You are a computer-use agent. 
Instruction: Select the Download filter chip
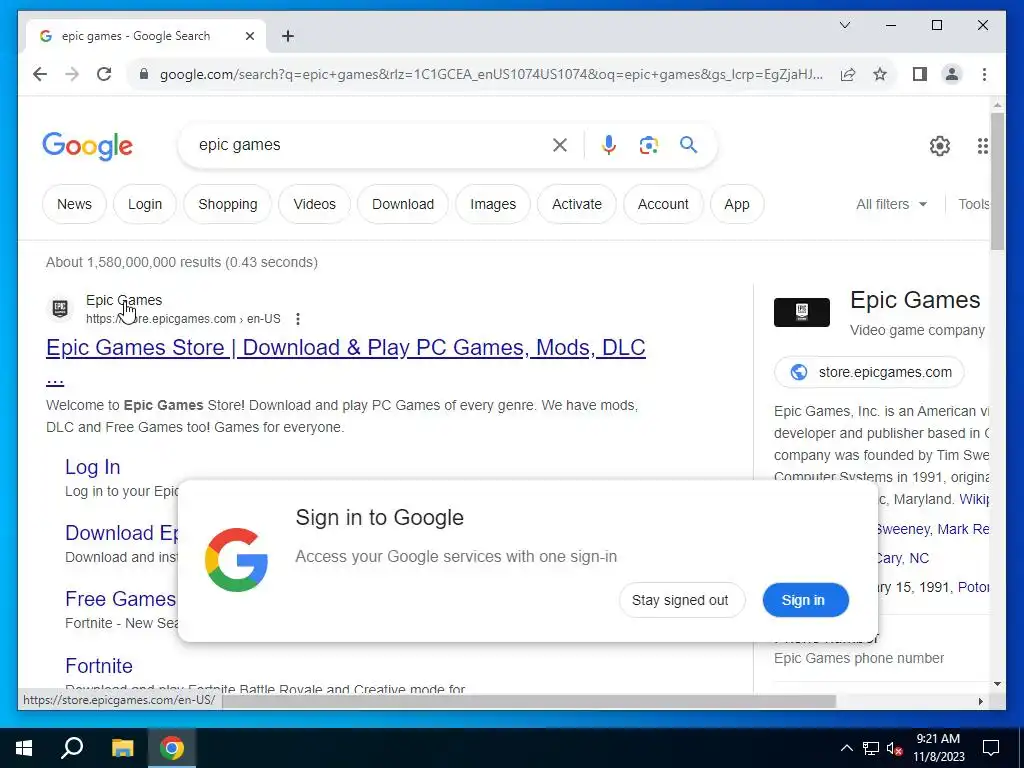(x=403, y=204)
